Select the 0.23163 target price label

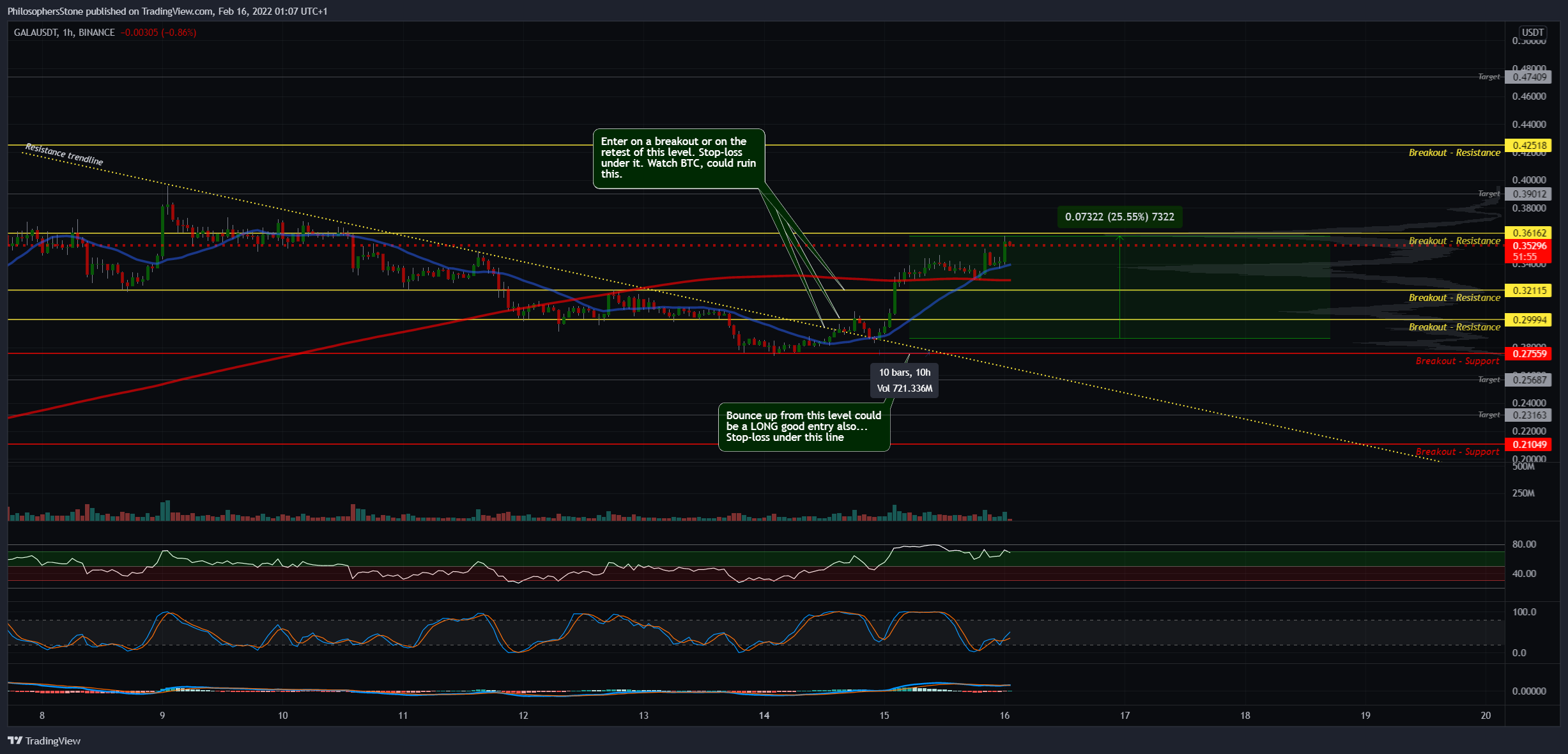tap(1528, 415)
